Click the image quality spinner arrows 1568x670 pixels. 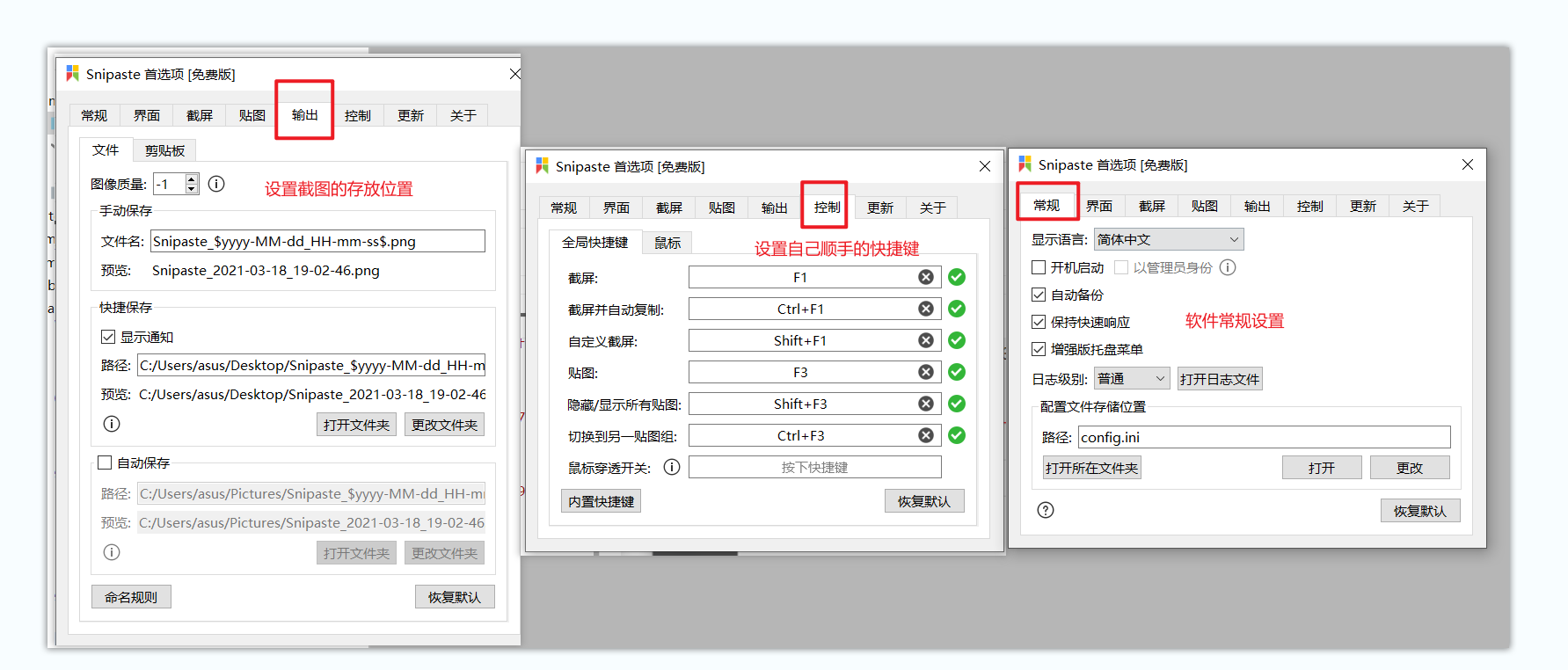coord(192,184)
